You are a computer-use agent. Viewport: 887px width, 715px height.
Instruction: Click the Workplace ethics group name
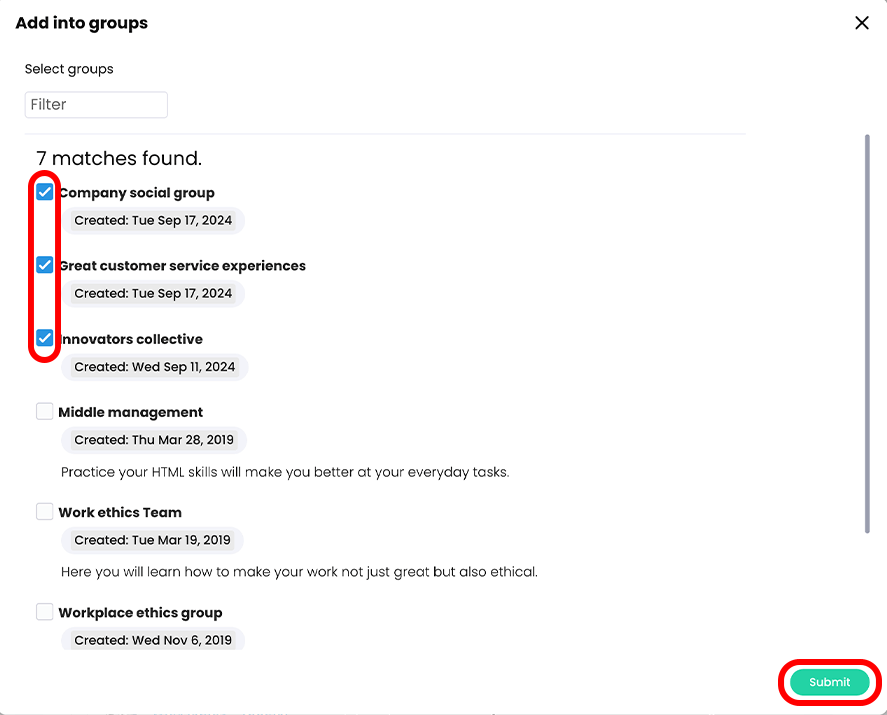[140, 611]
